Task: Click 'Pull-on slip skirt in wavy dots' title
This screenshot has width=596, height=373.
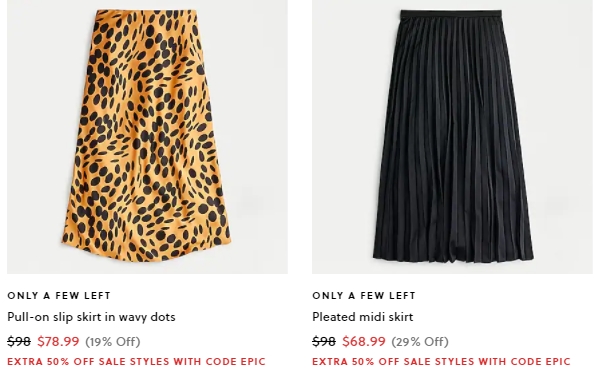Action: (x=91, y=317)
